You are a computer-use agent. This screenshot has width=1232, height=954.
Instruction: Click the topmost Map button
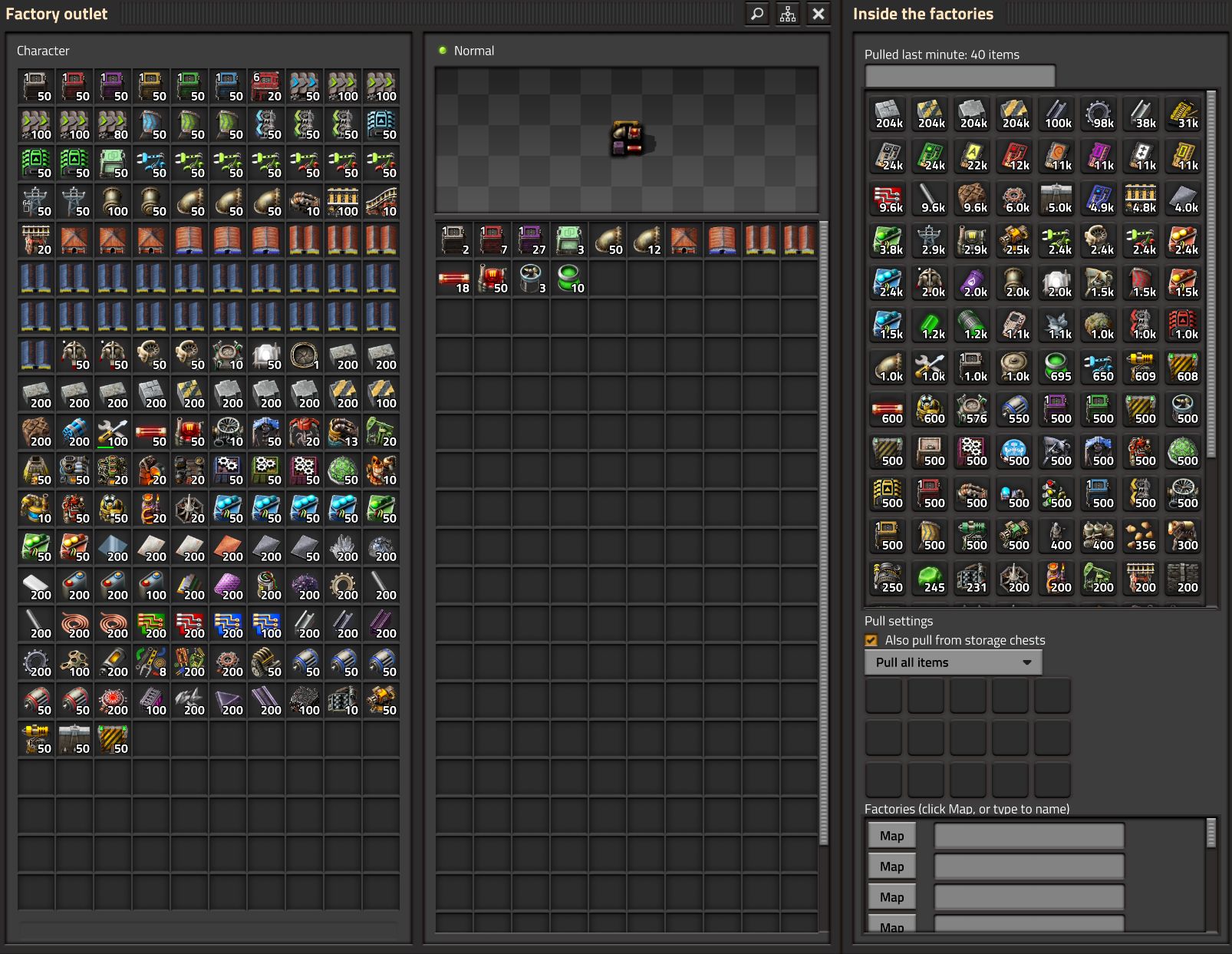coord(891,836)
